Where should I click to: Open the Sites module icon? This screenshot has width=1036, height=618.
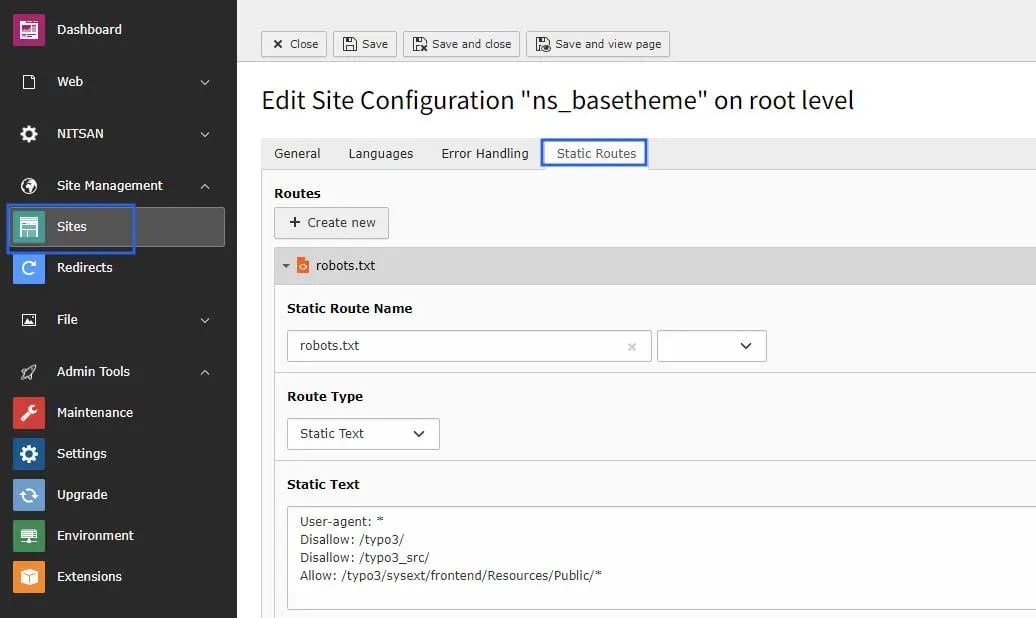(29, 227)
